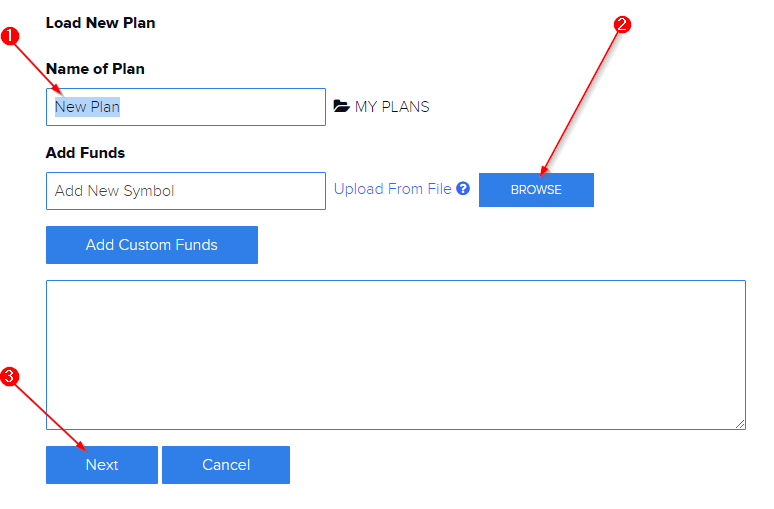Click the Load New Plan heading
Viewport: 774px width, 509px height.
point(100,22)
